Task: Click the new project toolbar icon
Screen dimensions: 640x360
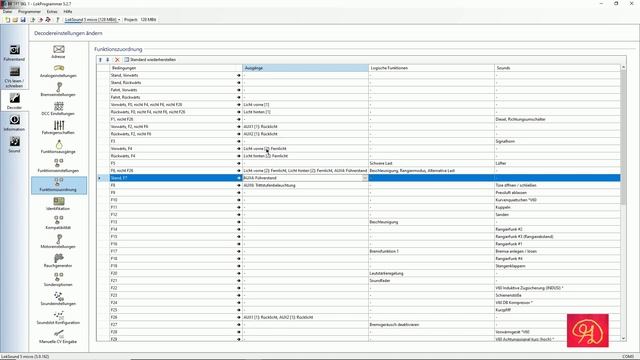Action: 7,20
